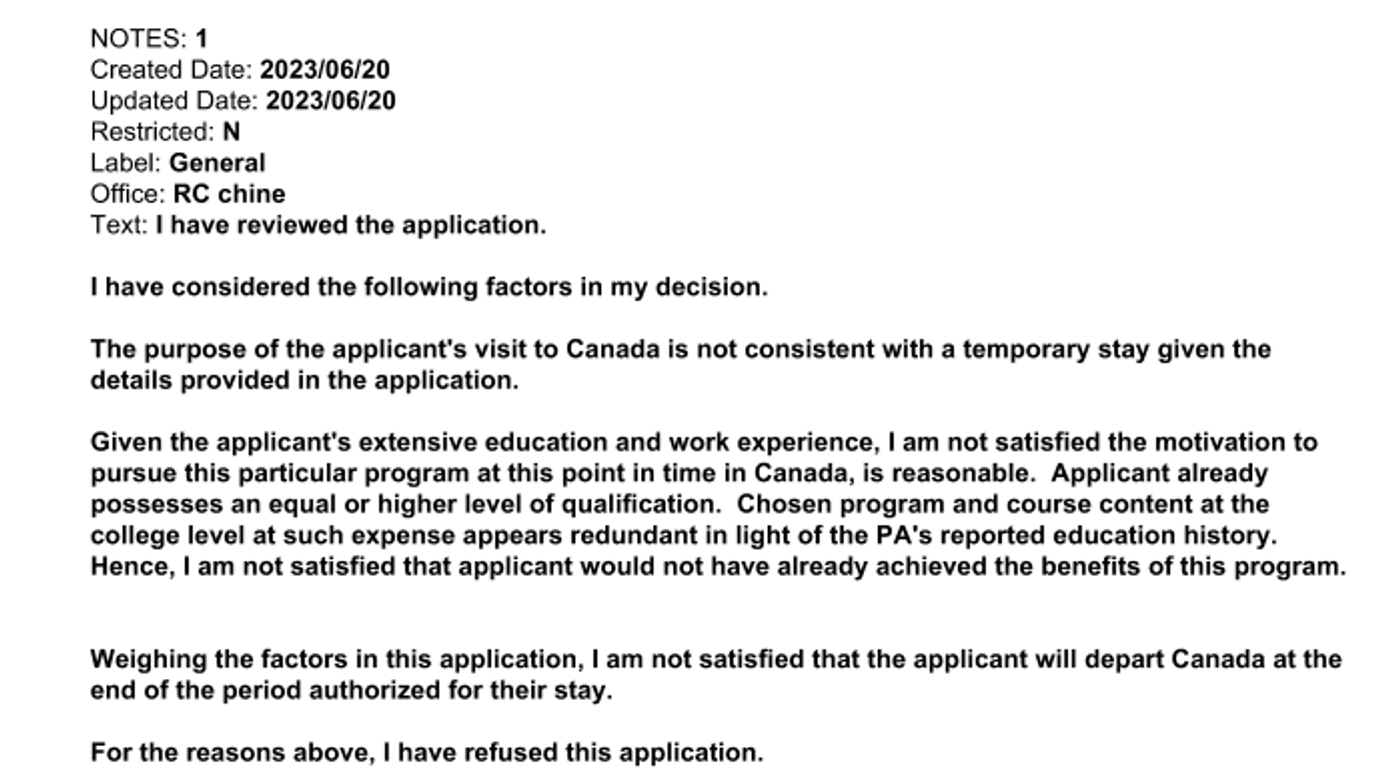Click the line starting "pursue this particular program"
The width and height of the screenshot is (1380, 779).
(x=678, y=473)
